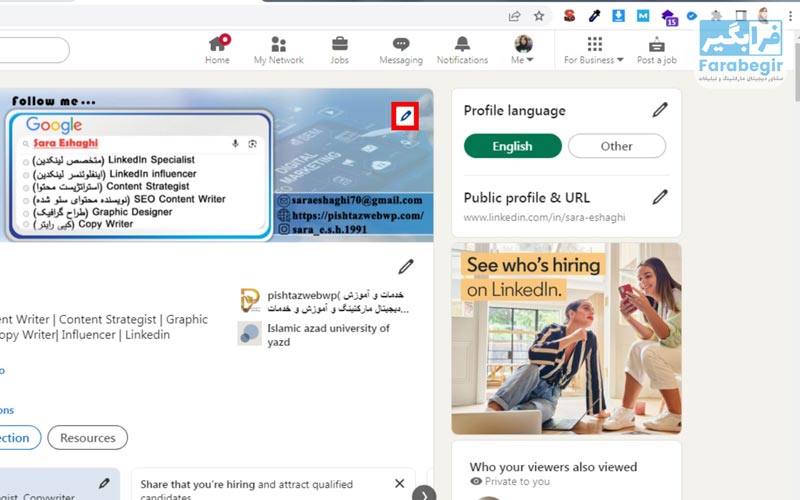Bookmark this page with star icon

(539, 16)
